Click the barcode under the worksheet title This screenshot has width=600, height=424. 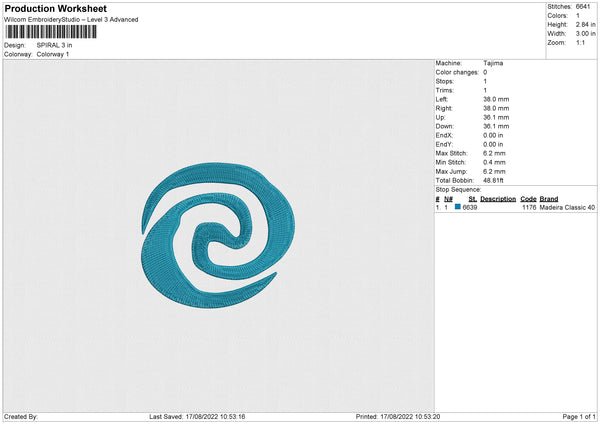pyautogui.click(x=51, y=32)
